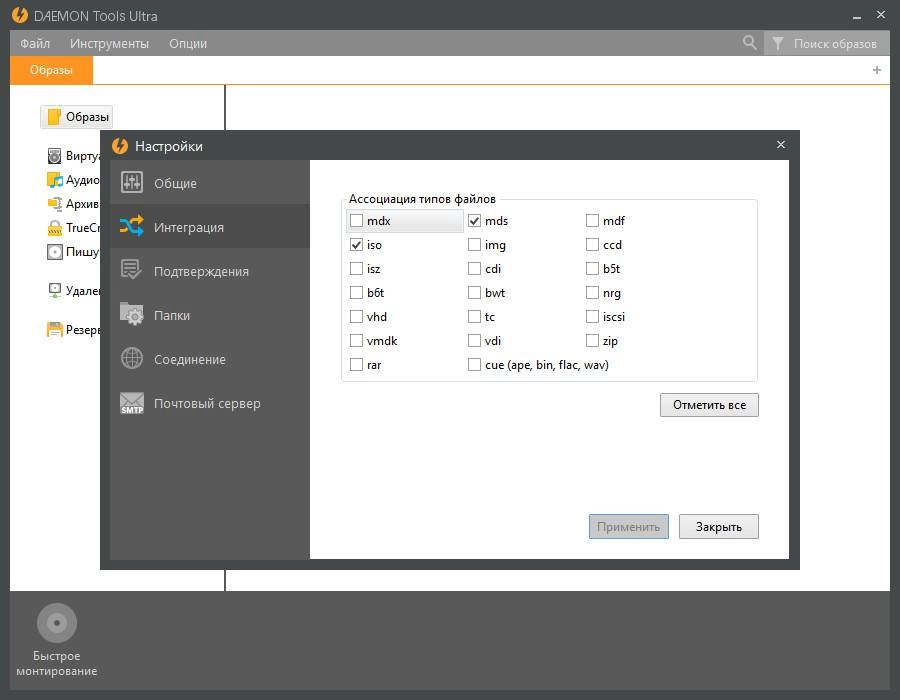Select the audio images music icon

click(55, 180)
